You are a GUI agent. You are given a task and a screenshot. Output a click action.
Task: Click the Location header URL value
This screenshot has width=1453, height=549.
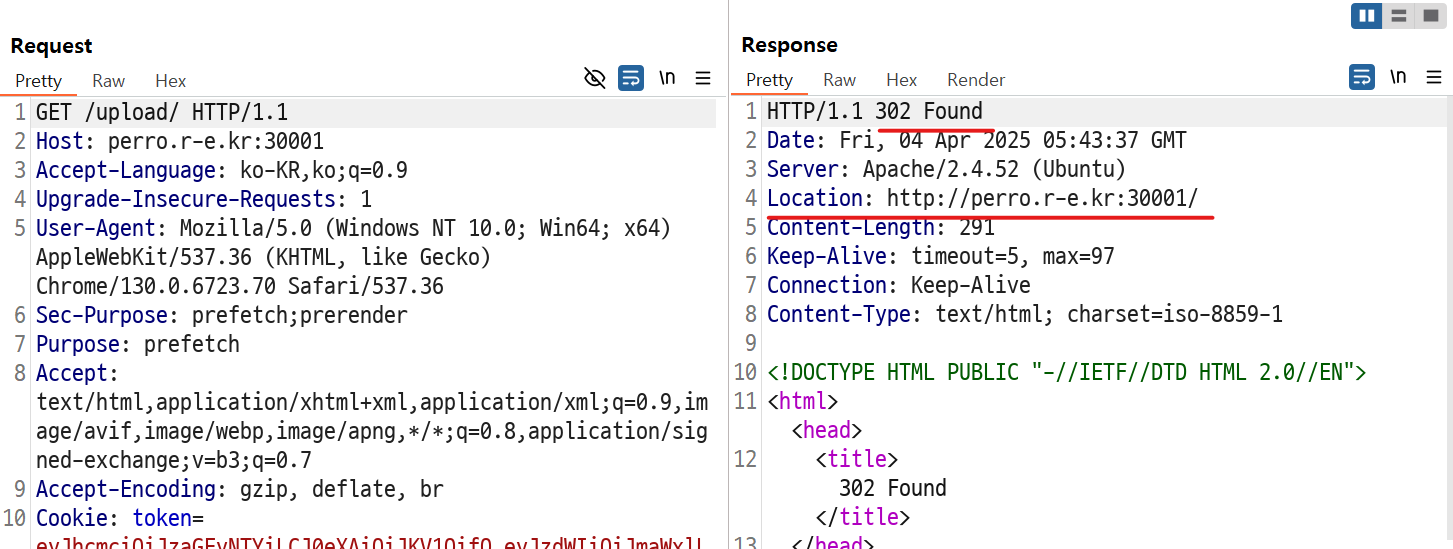click(1042, 198)
